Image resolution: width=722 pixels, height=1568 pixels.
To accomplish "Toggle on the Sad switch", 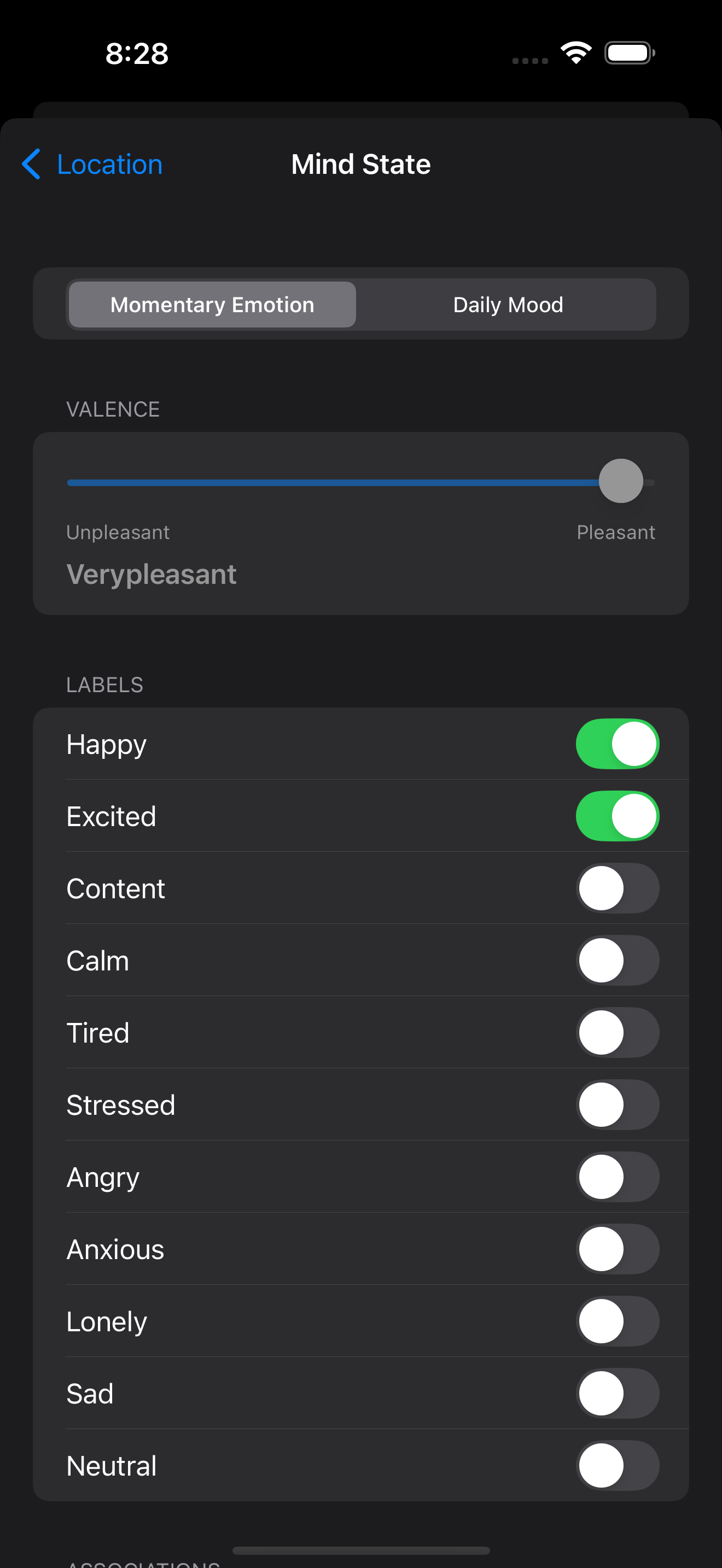I will pyautogui.click(x=618, y=1393).
